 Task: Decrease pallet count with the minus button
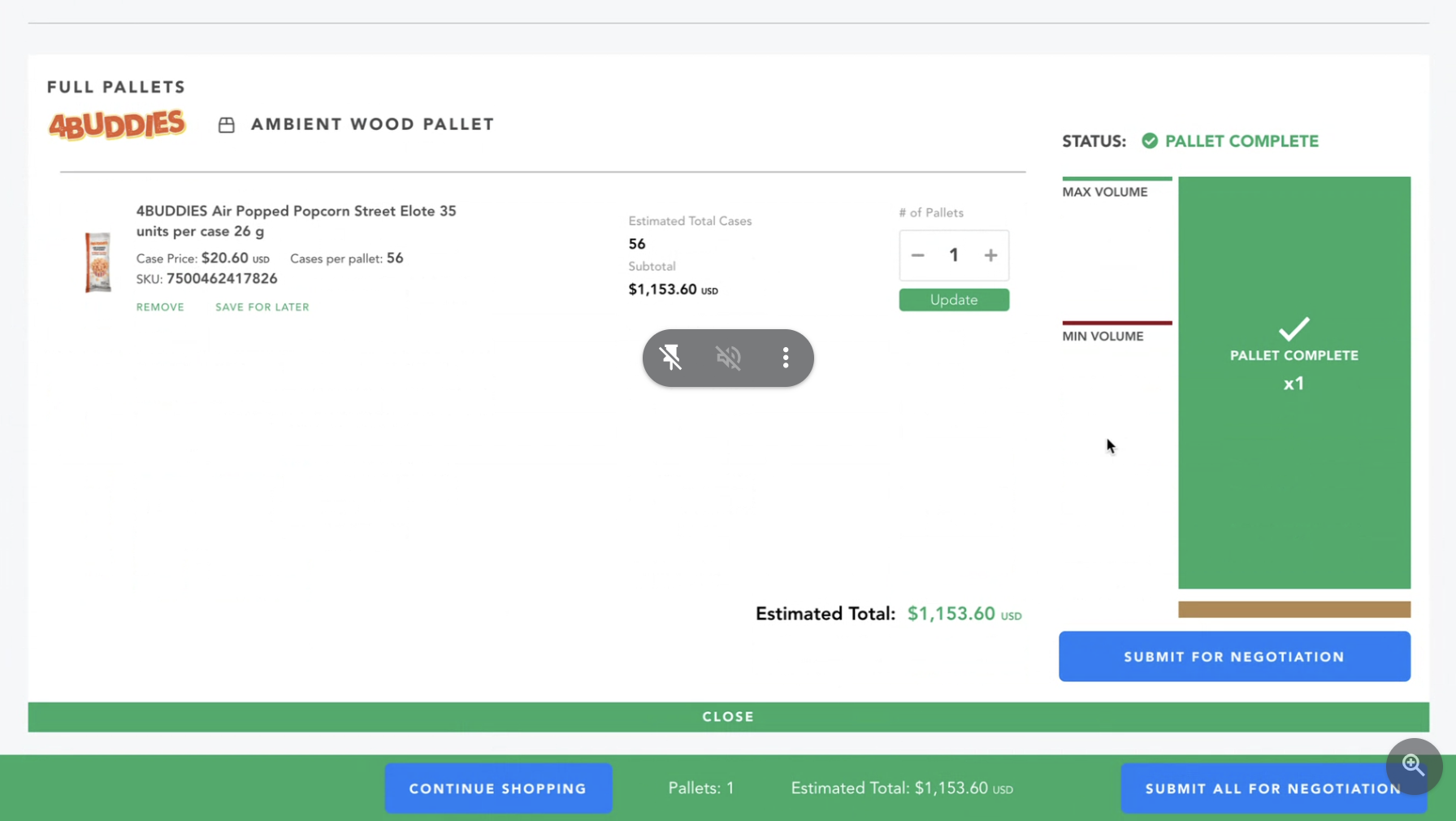pos(917,255)
